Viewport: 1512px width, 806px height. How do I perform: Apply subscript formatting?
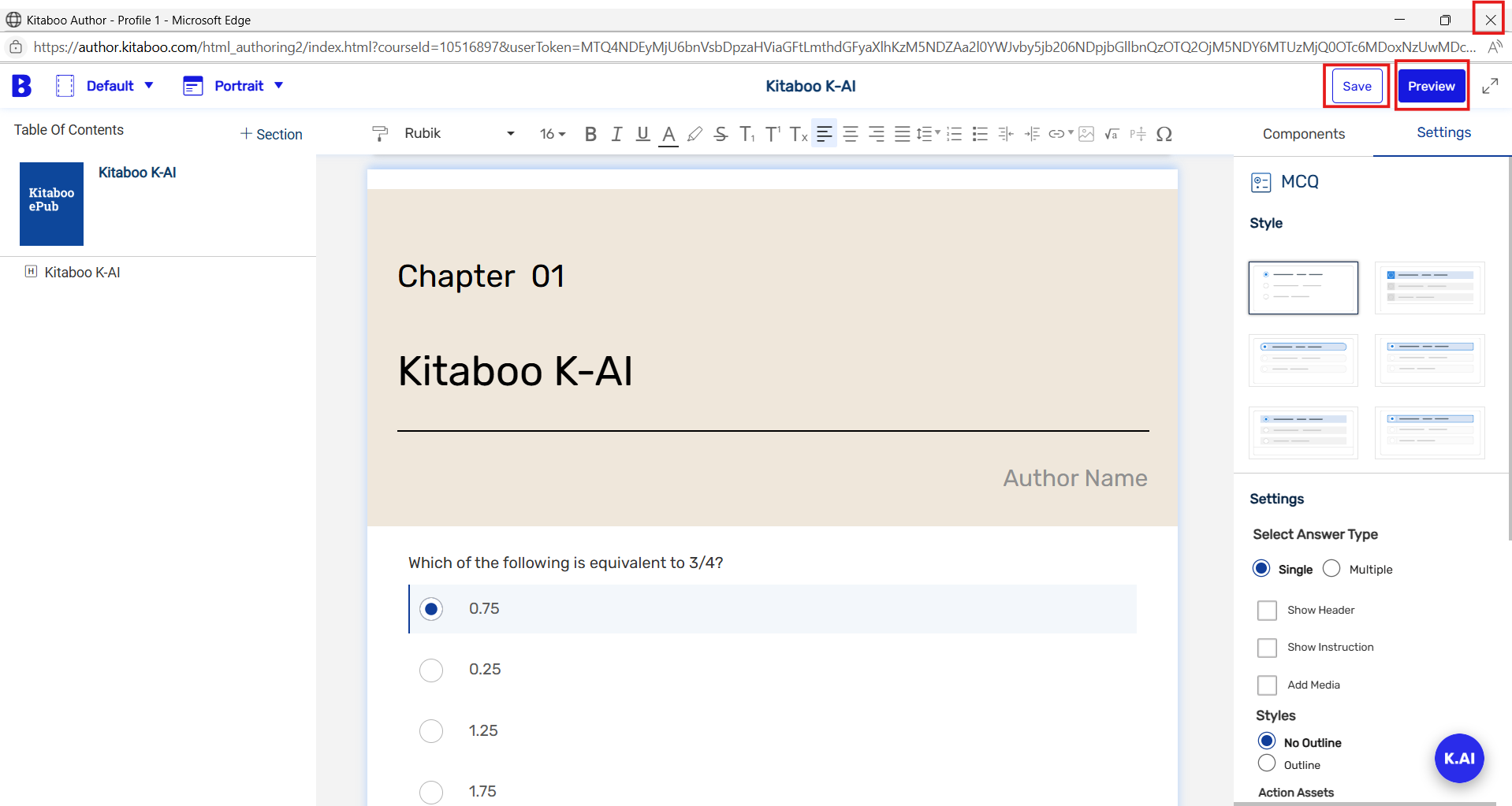(x=747, y=134)
